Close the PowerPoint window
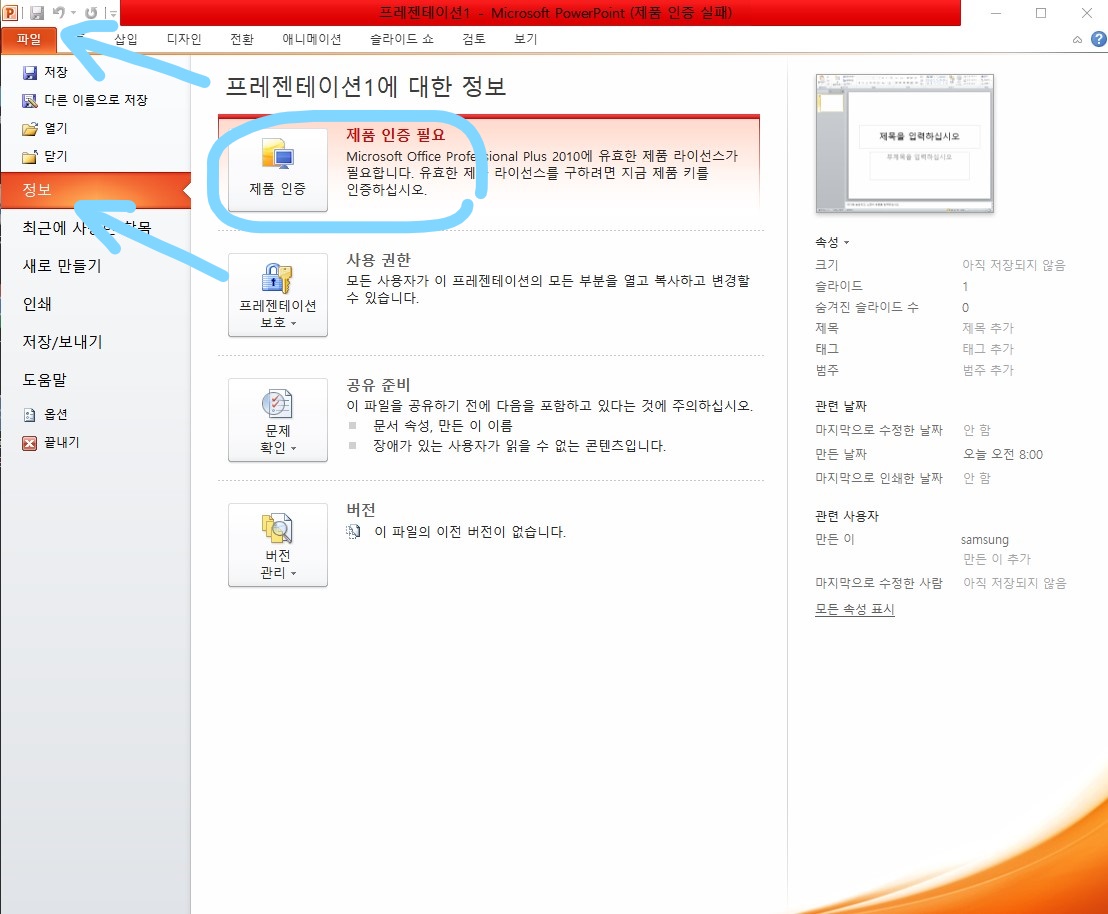1108x914 pixels. pos(1087,13)
